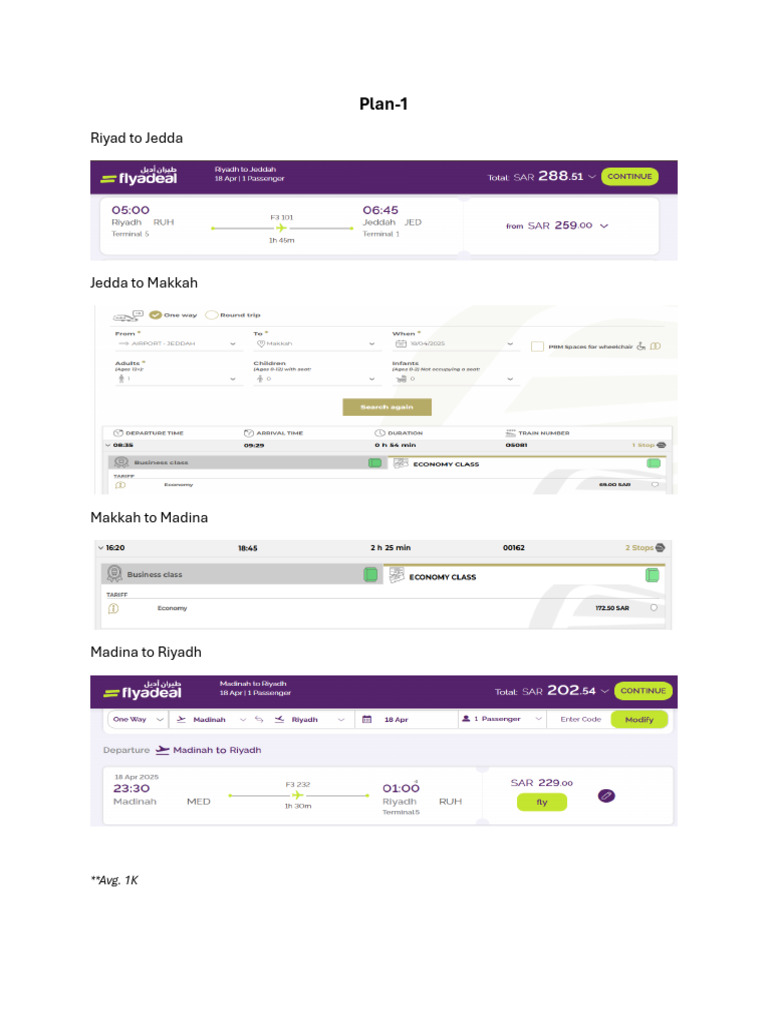Click the swap arrows between Madinah and Riyadh
The image size is (768, 1024).
259,719
